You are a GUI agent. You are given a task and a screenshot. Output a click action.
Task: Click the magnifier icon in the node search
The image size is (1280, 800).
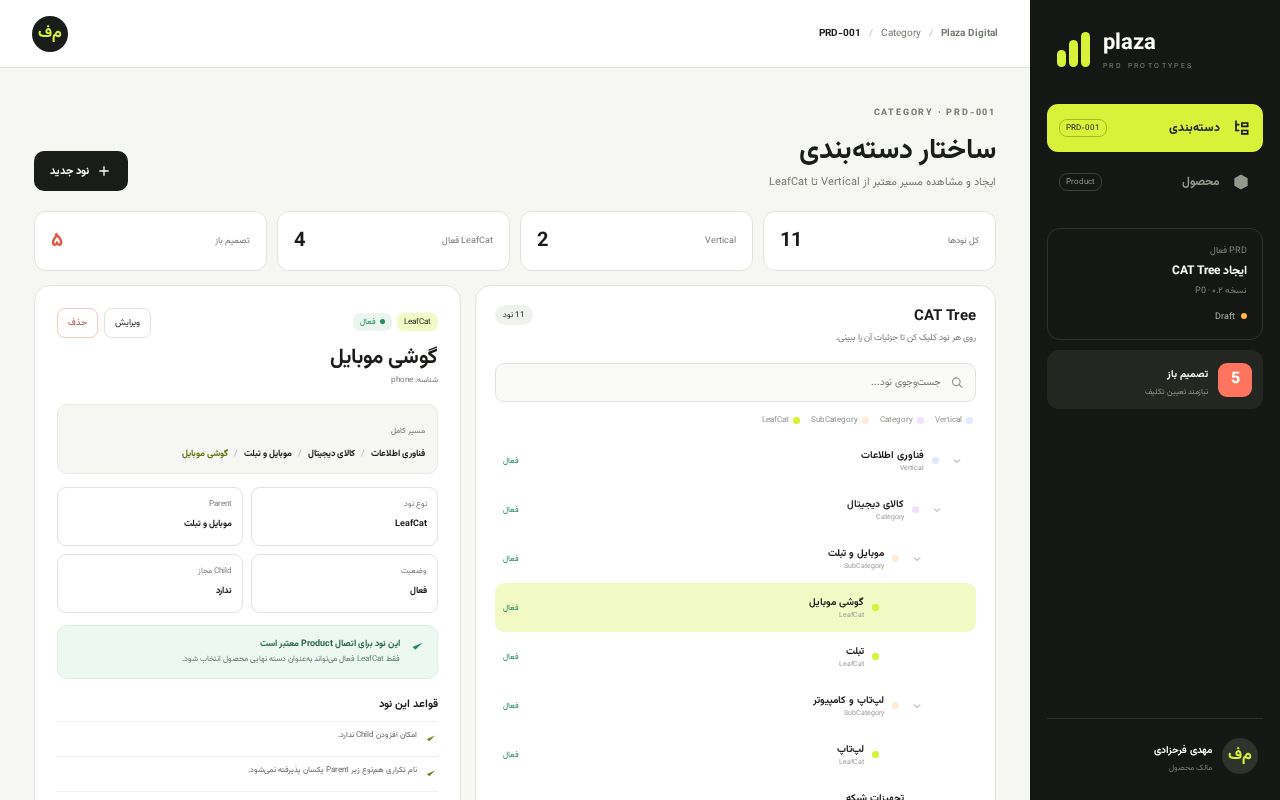[x=957, y=383]
